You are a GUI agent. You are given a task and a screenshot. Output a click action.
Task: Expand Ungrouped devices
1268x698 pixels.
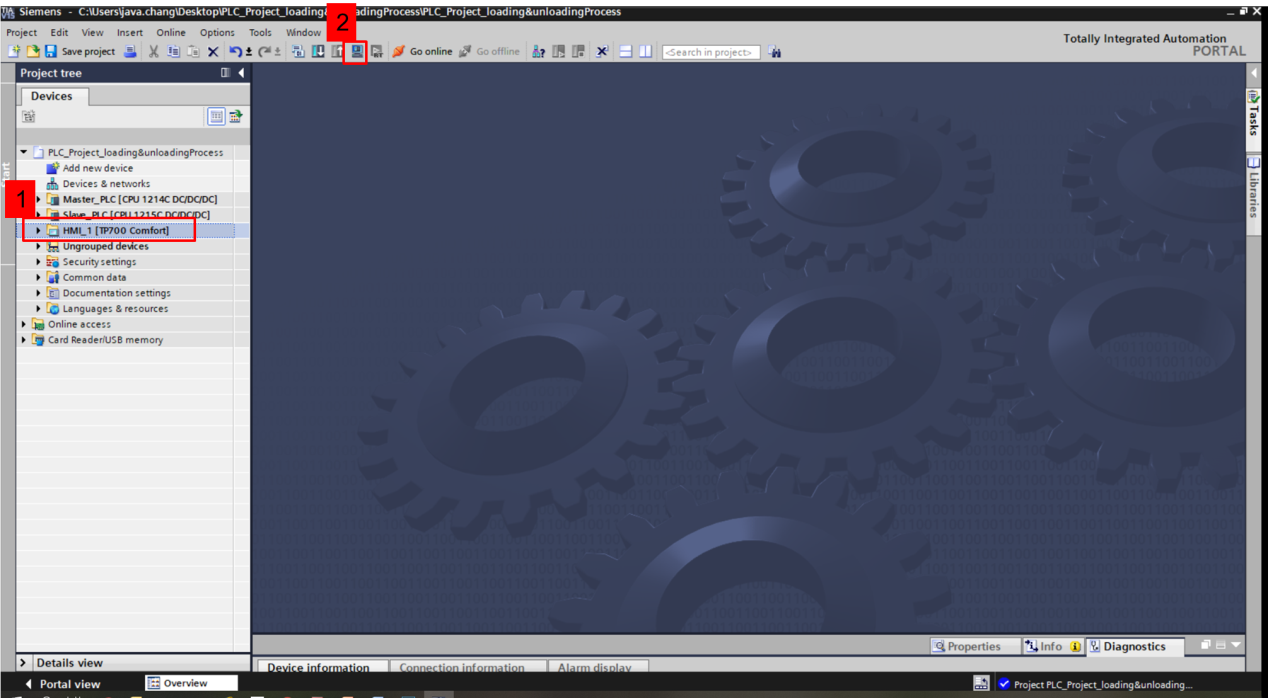pos(39,246)
